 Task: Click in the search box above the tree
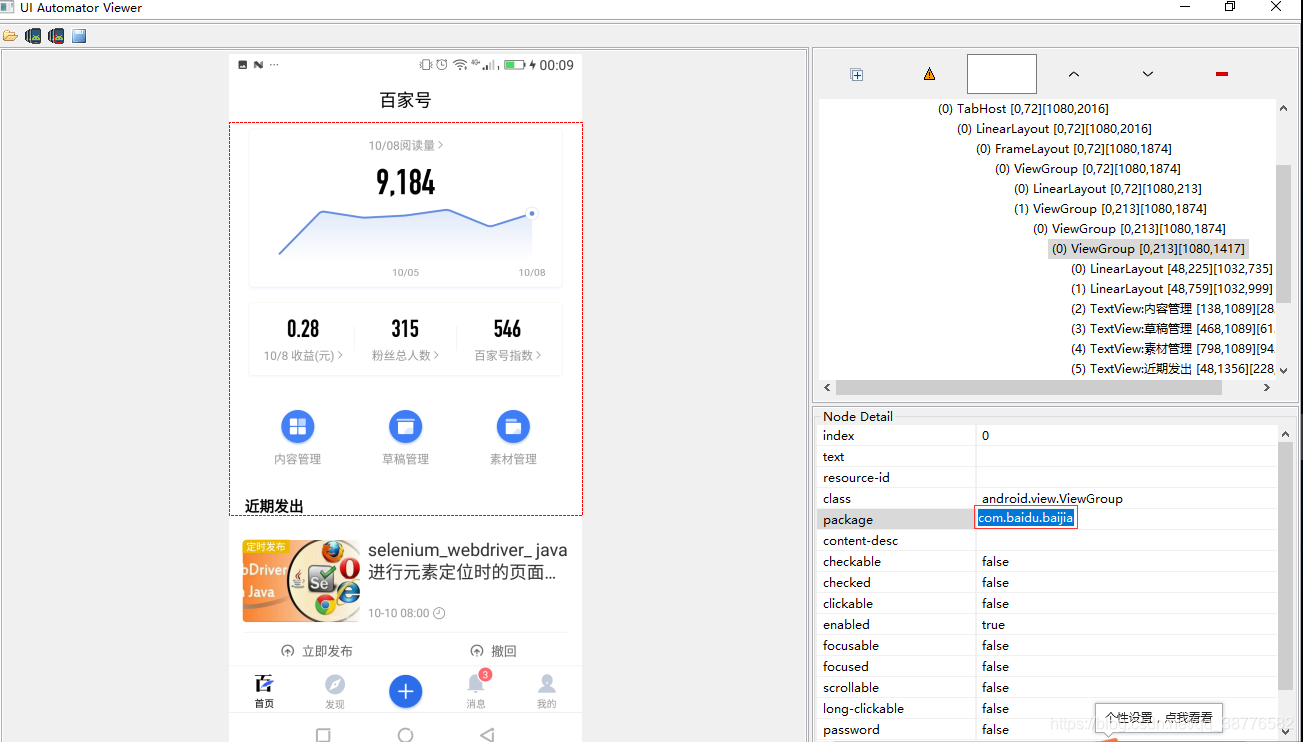coord(1002,74)
